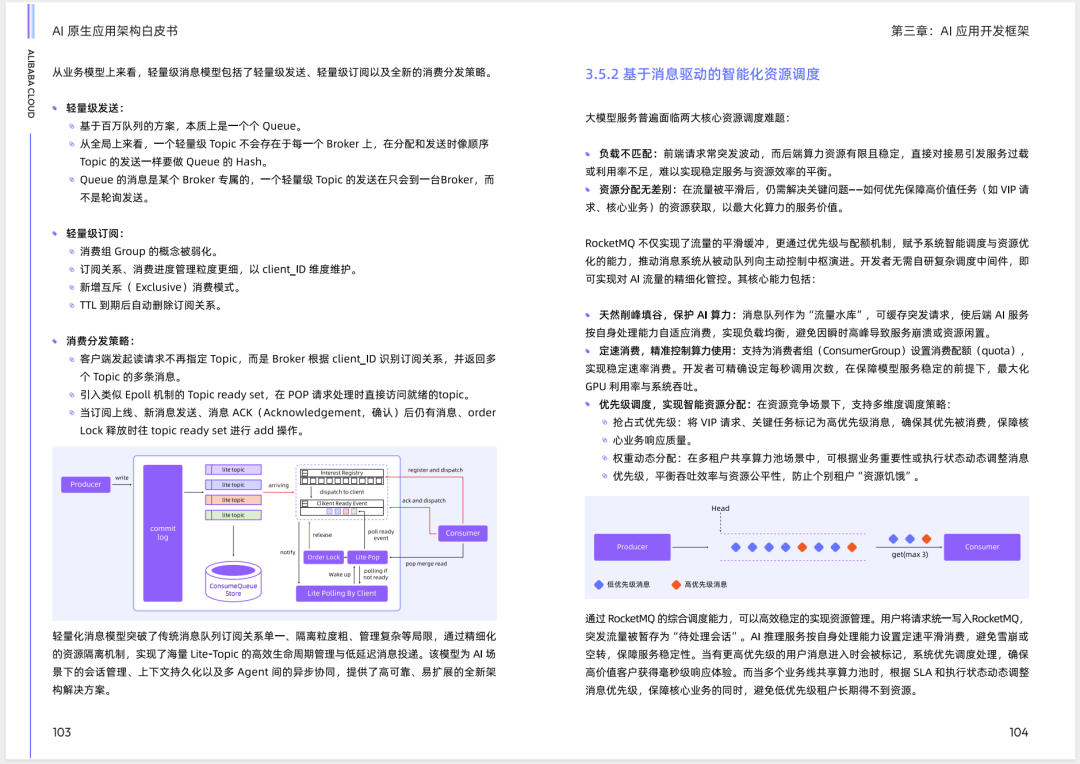Screen dimensions: 1080x764
Task: Click the chapter header "第三章：AI 应用开发框架"
Action: [x=960, y=31]
